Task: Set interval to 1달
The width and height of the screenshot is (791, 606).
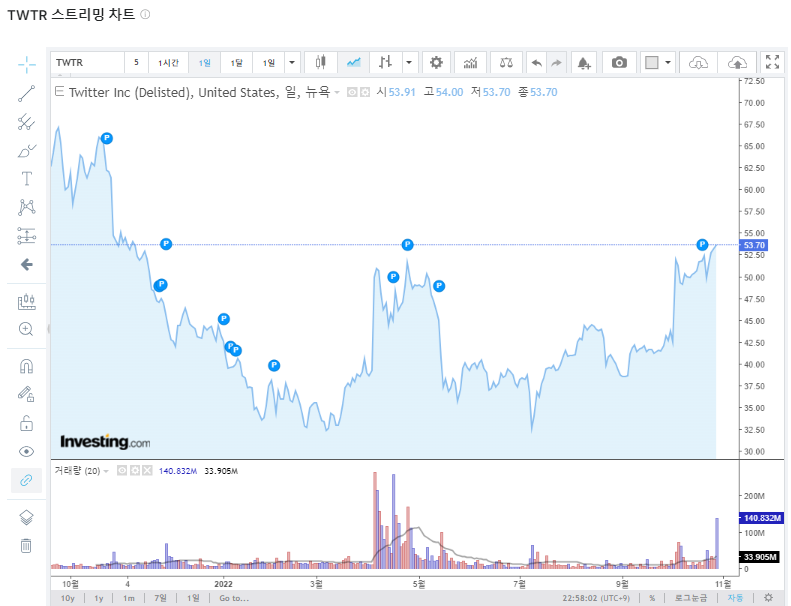Action: [x=237, y=63]
